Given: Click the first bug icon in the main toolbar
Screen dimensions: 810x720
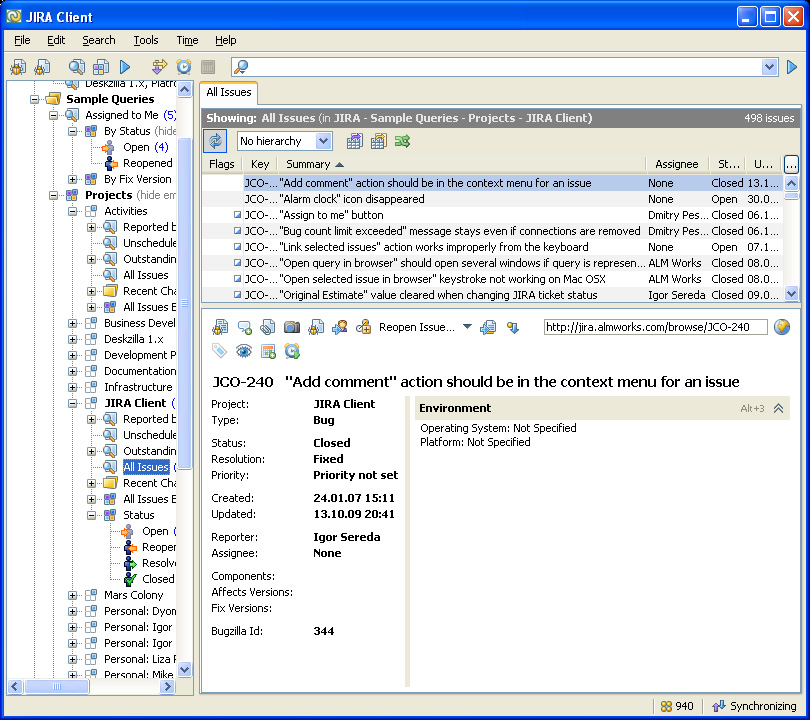Looking at the screenshot, I should pyautogui.click(x=18, y=67).
